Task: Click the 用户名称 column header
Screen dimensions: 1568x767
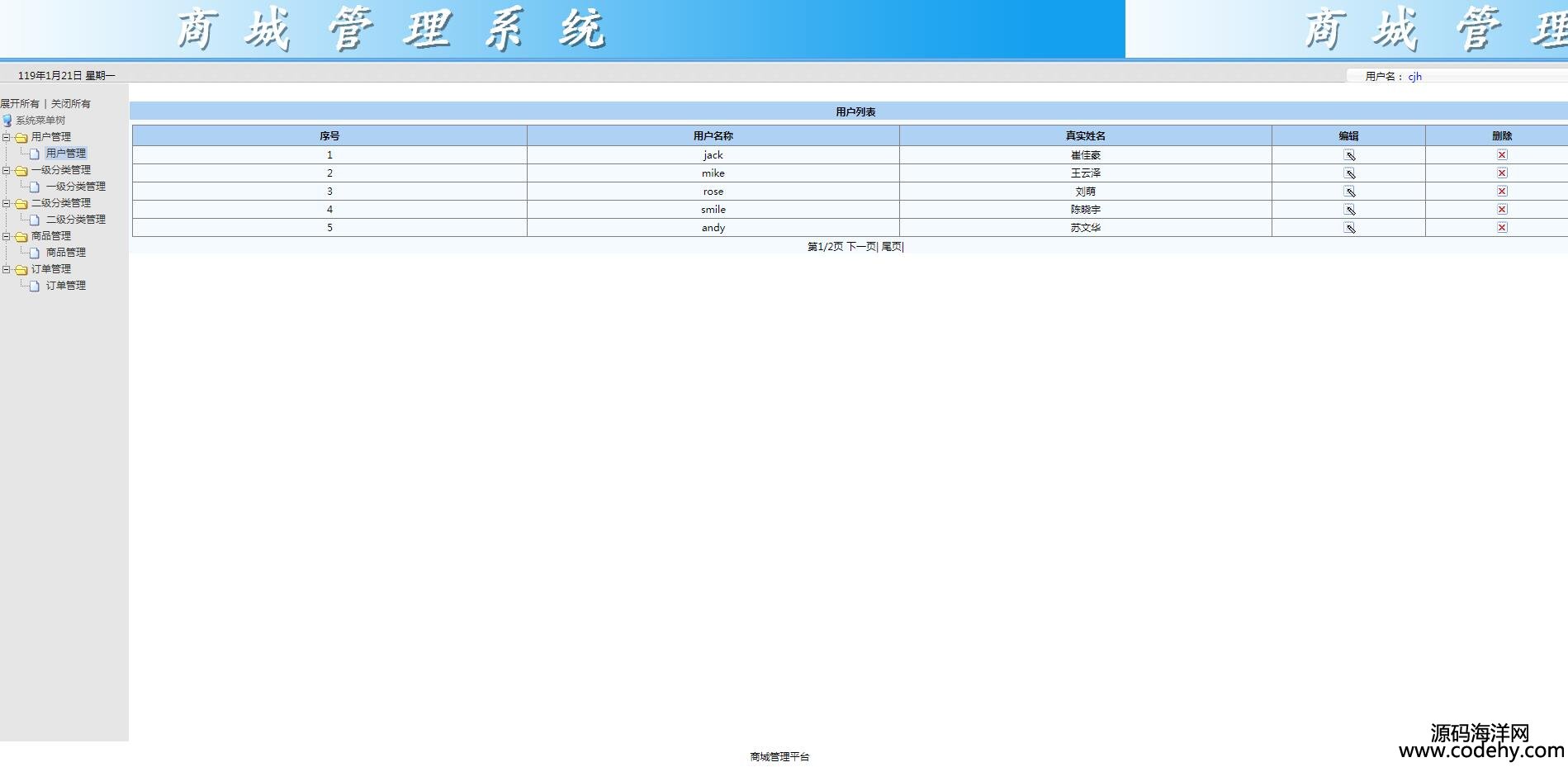Action: click(x=713, y=136)
